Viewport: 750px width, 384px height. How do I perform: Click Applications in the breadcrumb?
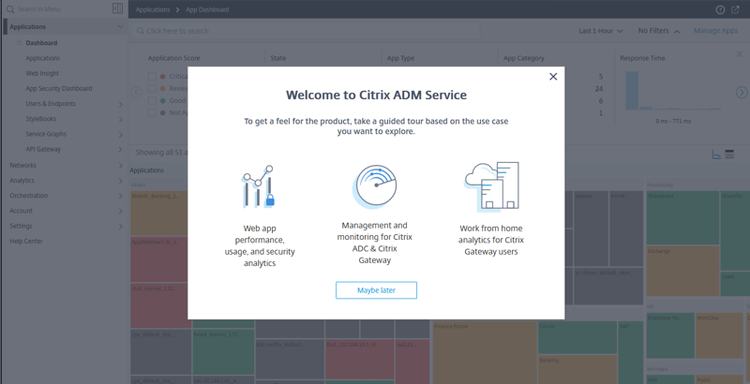click(x=153, y=10)
